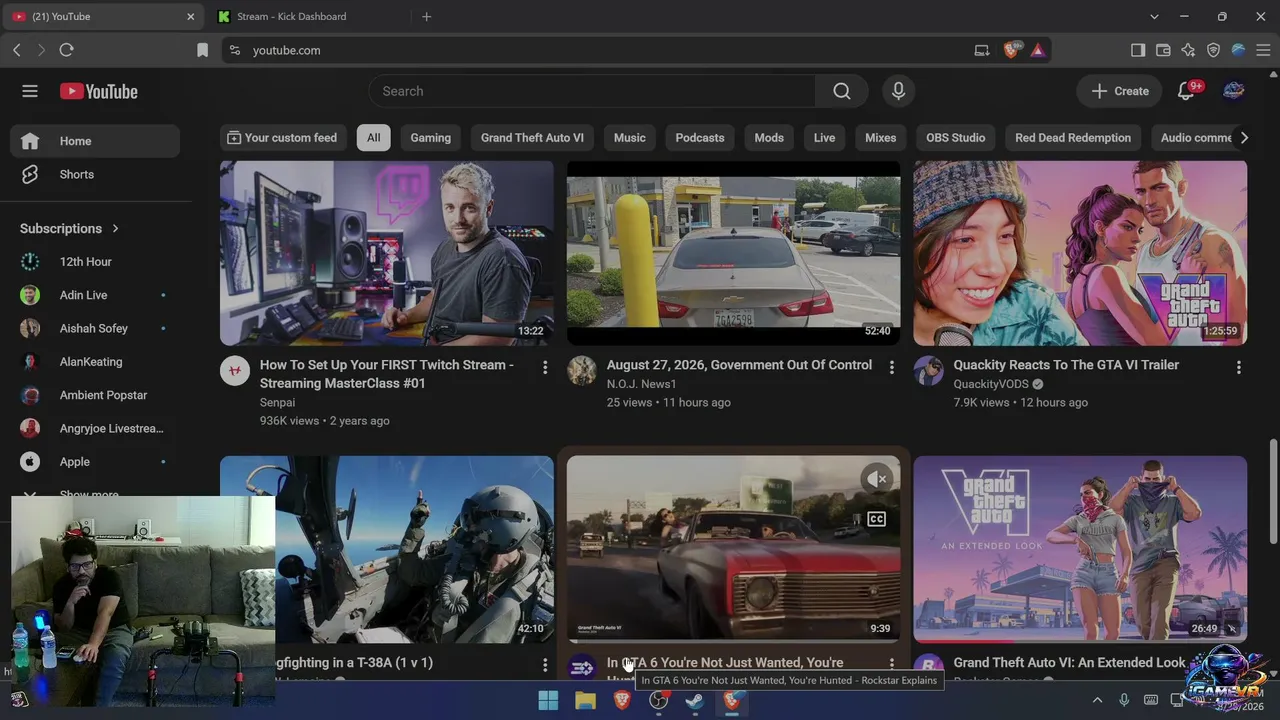The width and height of the screenshot is (1280, 720).
Task: Open the N.O.J. News1 channel link
Action: pos(642,384)
